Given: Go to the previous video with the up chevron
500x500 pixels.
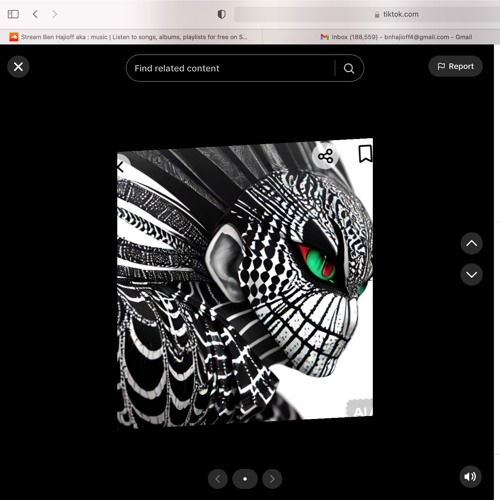Looking at the screenshot, I should 471,243.
